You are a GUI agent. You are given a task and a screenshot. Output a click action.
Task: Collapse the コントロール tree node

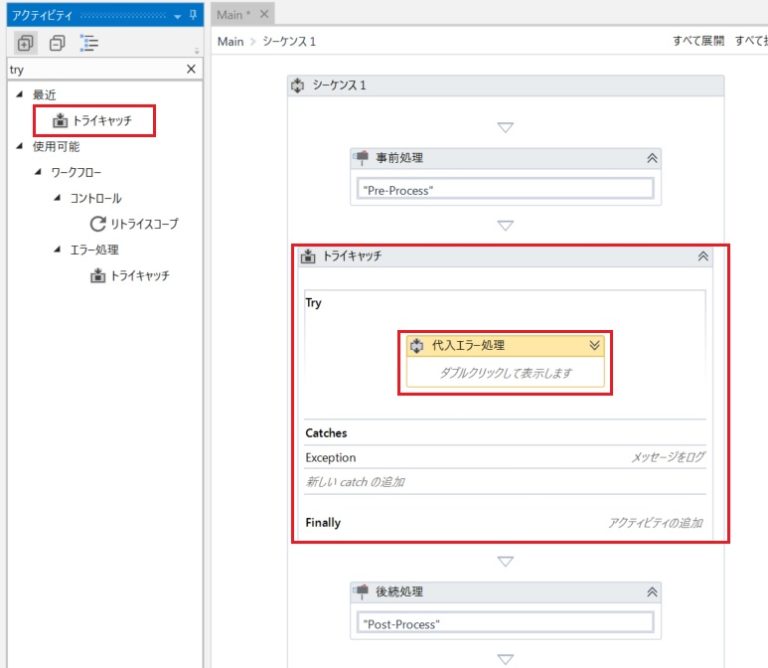coord(57,198)
